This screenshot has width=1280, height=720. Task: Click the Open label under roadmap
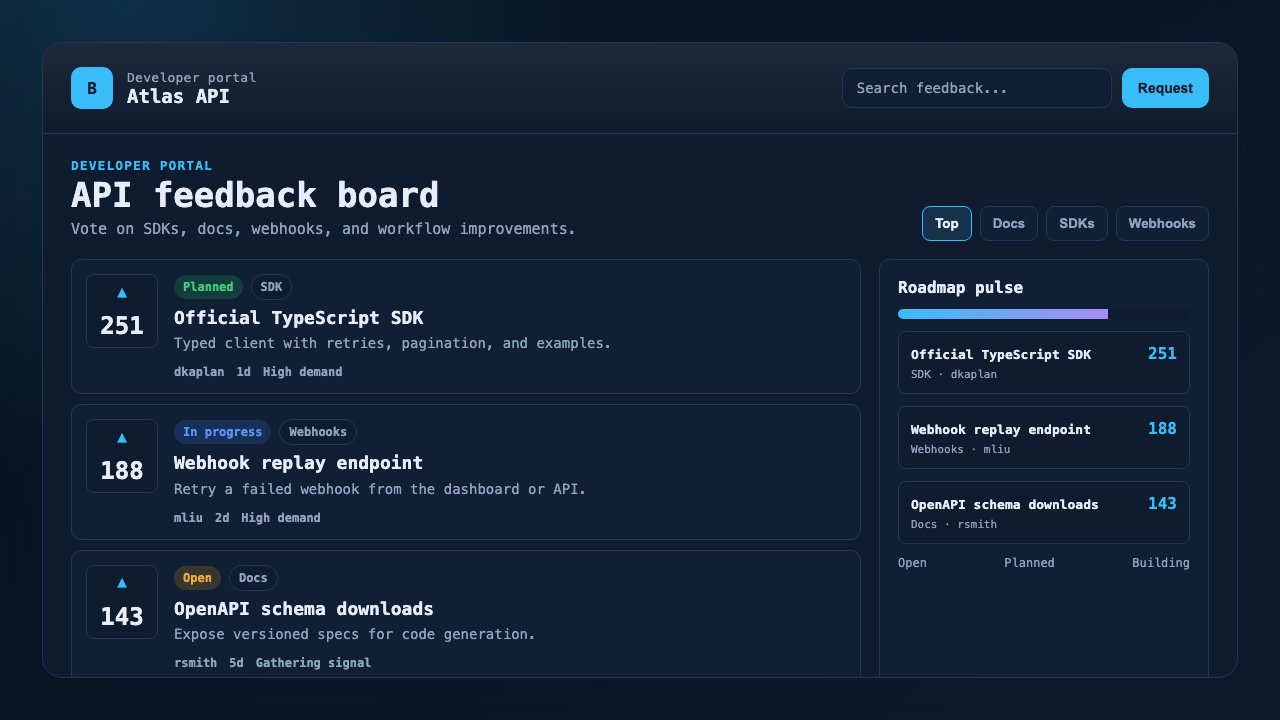[912, 563]
